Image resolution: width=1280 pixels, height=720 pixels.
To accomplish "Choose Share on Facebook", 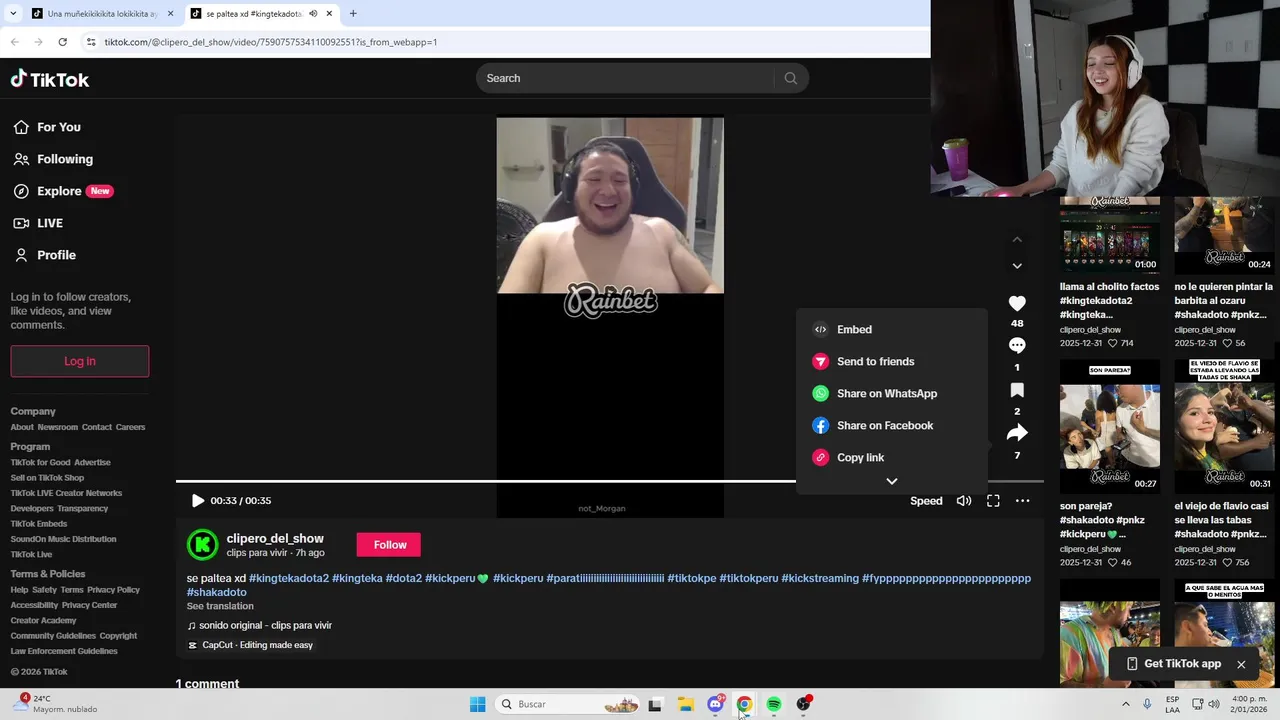I will pos(892,426).
